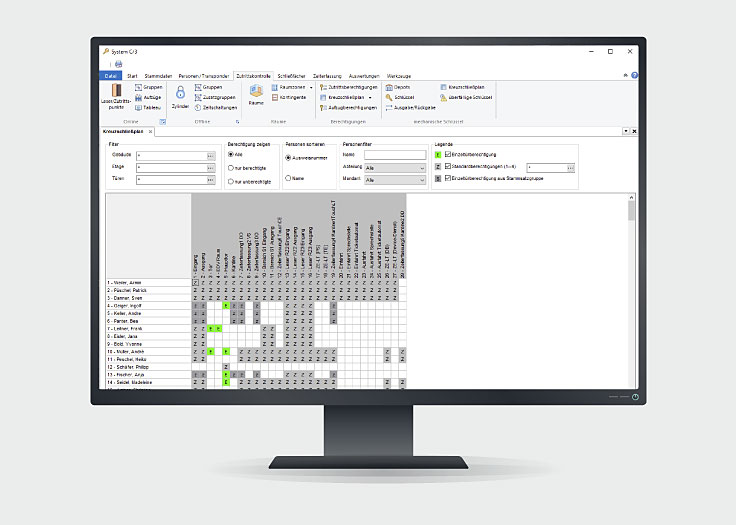The width and height of the screenshot is (736, 525).
Task: Select the 'Alle' Berechtigung radio button
Action: coord(231,154)
